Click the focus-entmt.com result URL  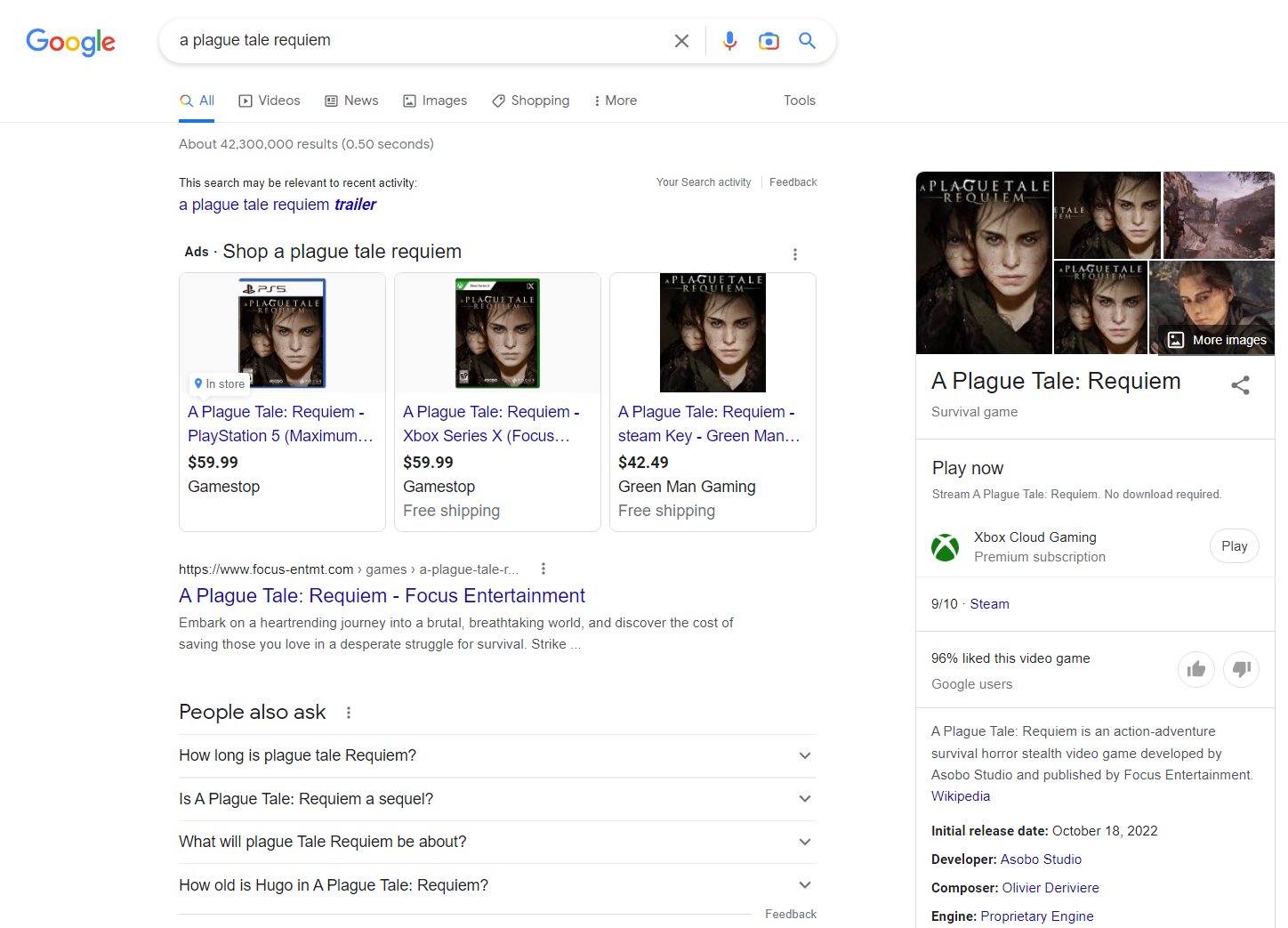[x=349, y=569]
